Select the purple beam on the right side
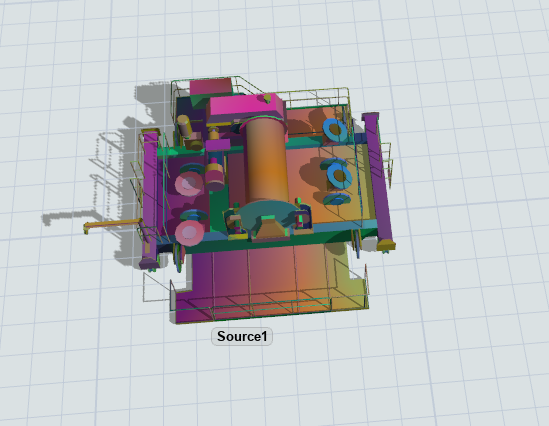Image resolution: width=549 pixels, height=426 pixels. (378, 179)
